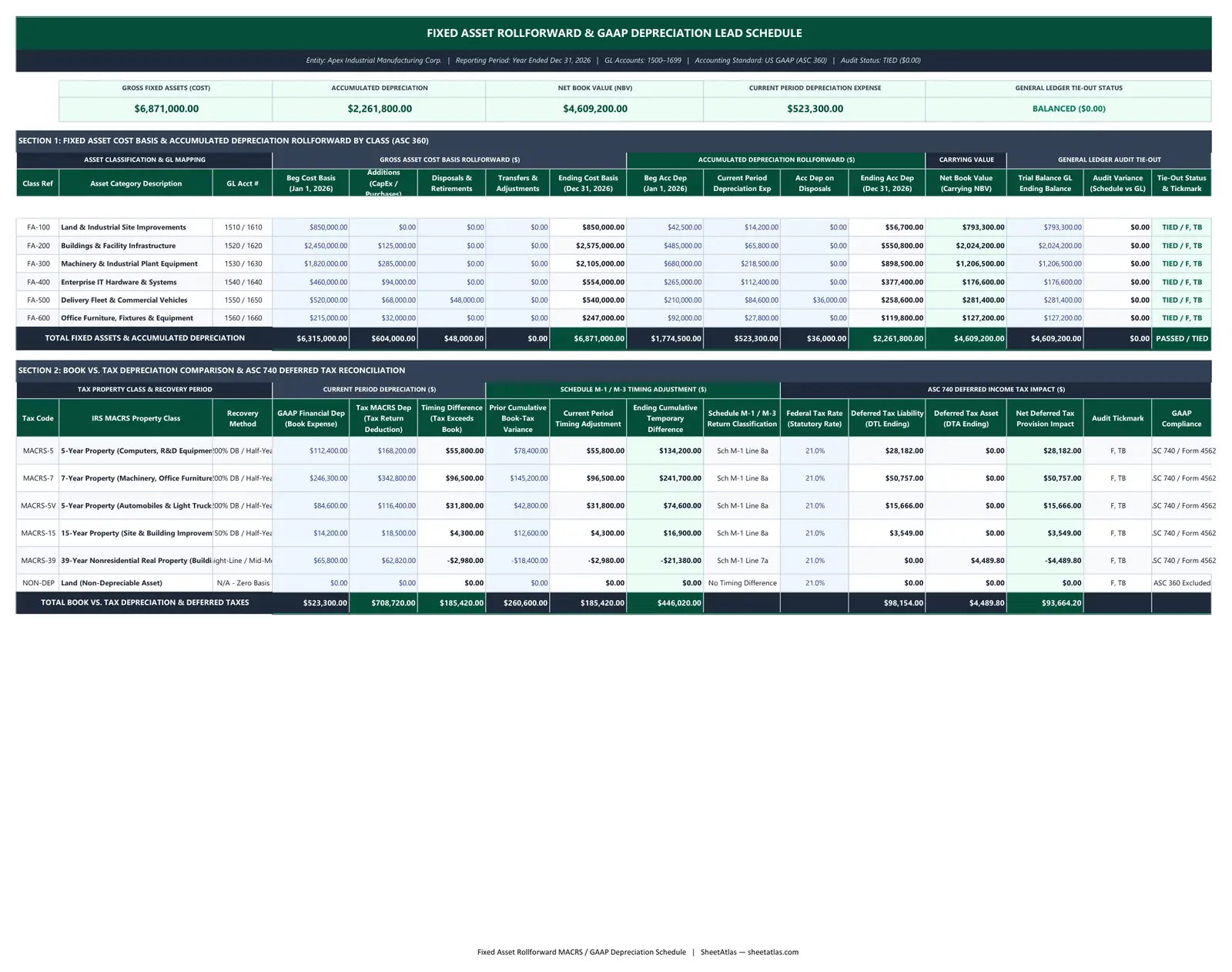
Task: Click the MACRS-39 deferred tax asset $4,489.80
Action: (966, 561)
